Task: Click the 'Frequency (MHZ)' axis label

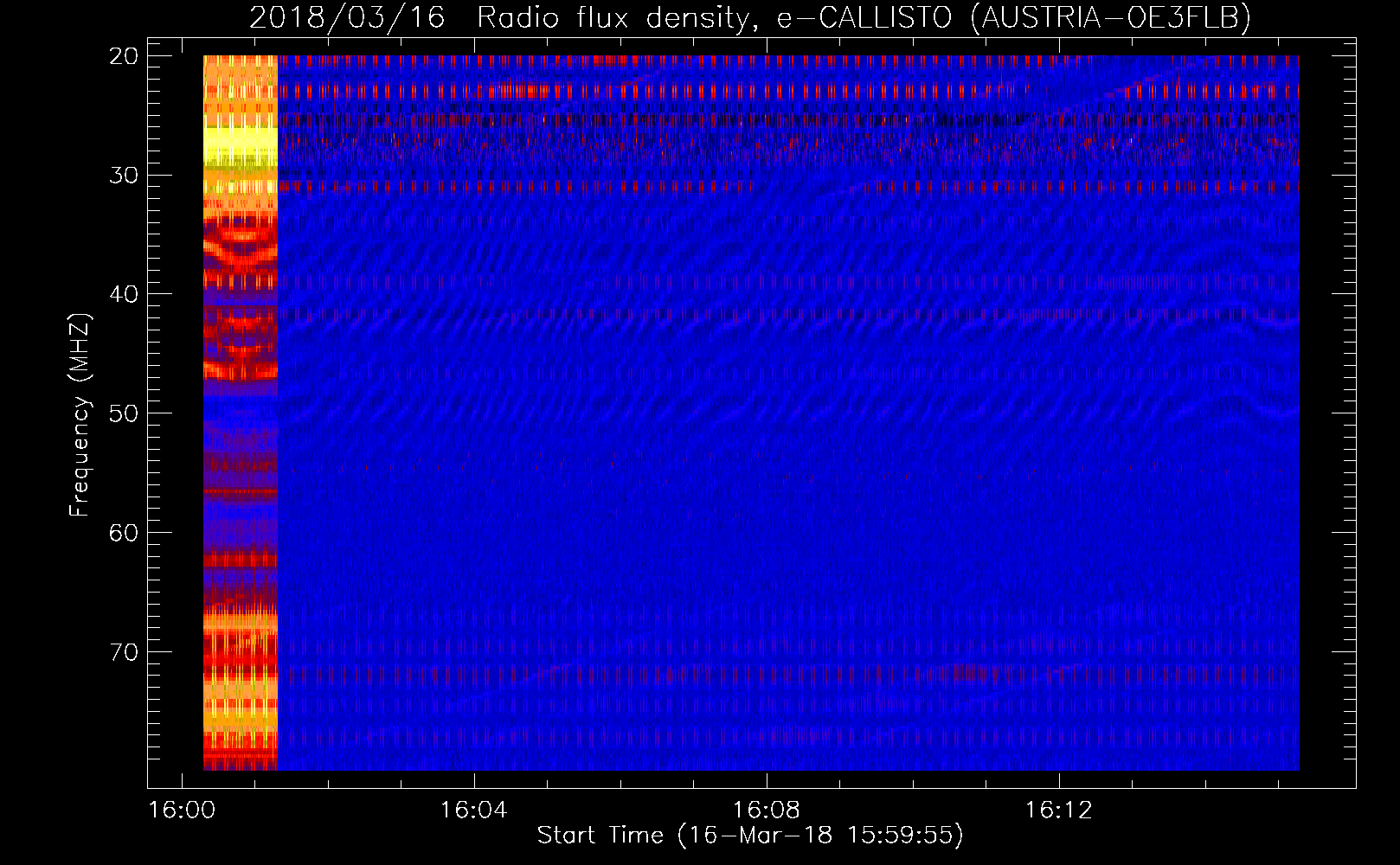Action: 80,415
